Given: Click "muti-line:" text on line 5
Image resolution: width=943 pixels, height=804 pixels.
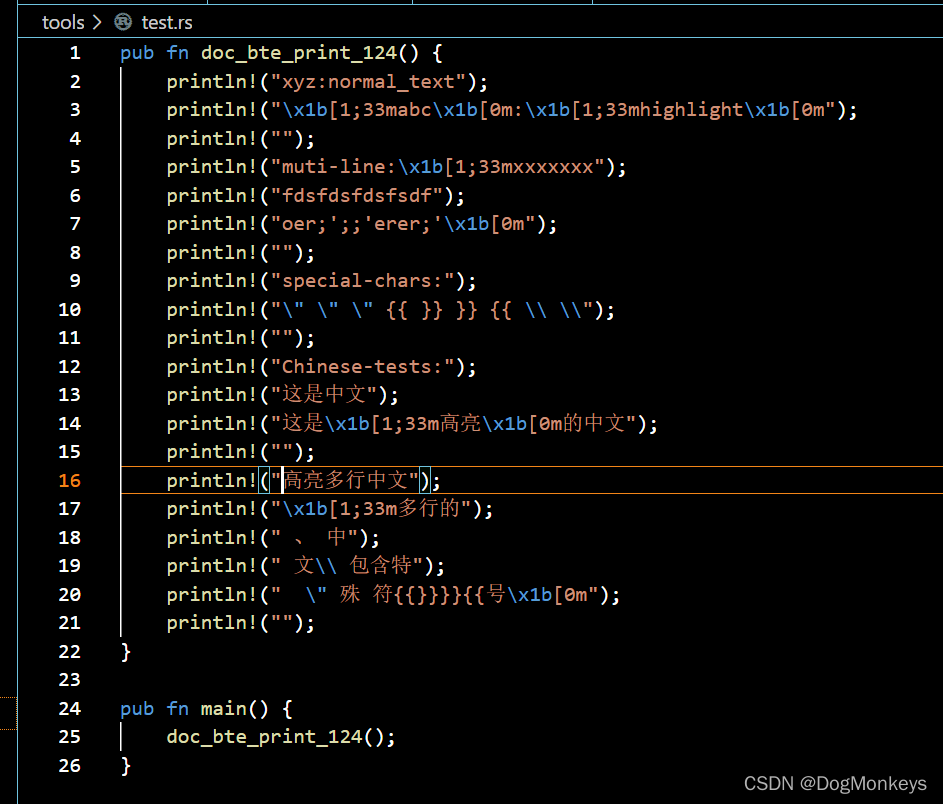Looking at the screenshot, I should click(339, 167).
